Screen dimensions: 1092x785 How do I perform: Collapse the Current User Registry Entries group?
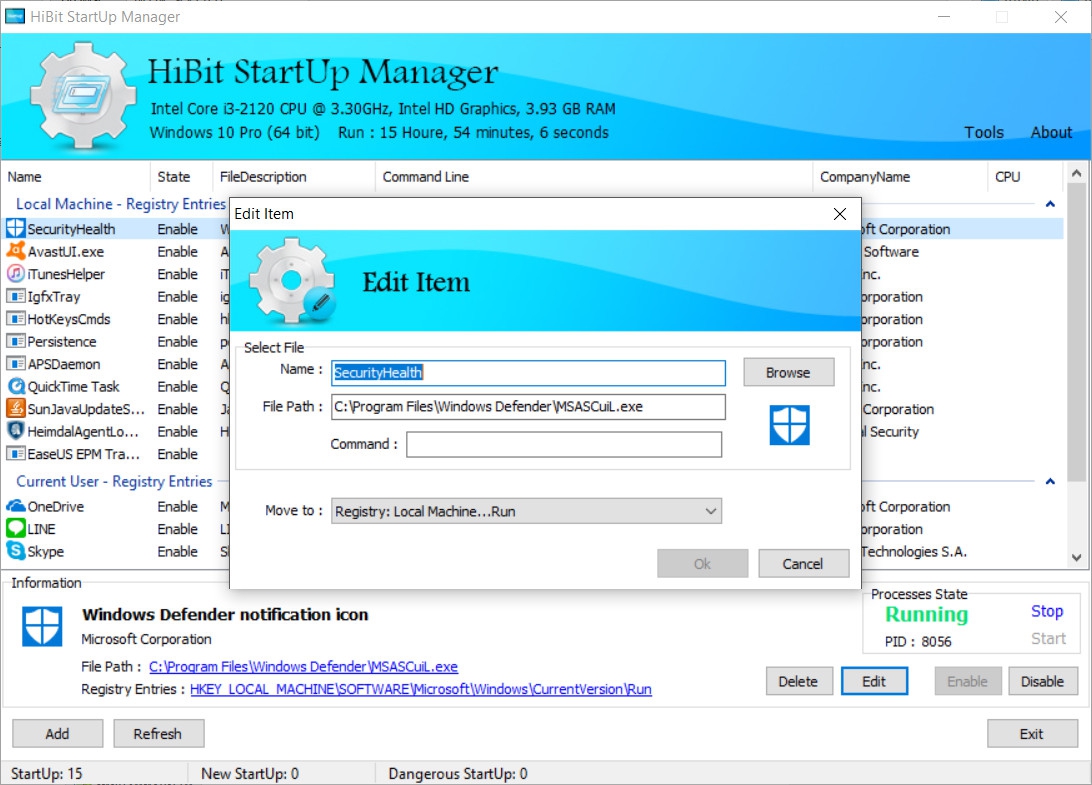click(x=1050, y=481)
